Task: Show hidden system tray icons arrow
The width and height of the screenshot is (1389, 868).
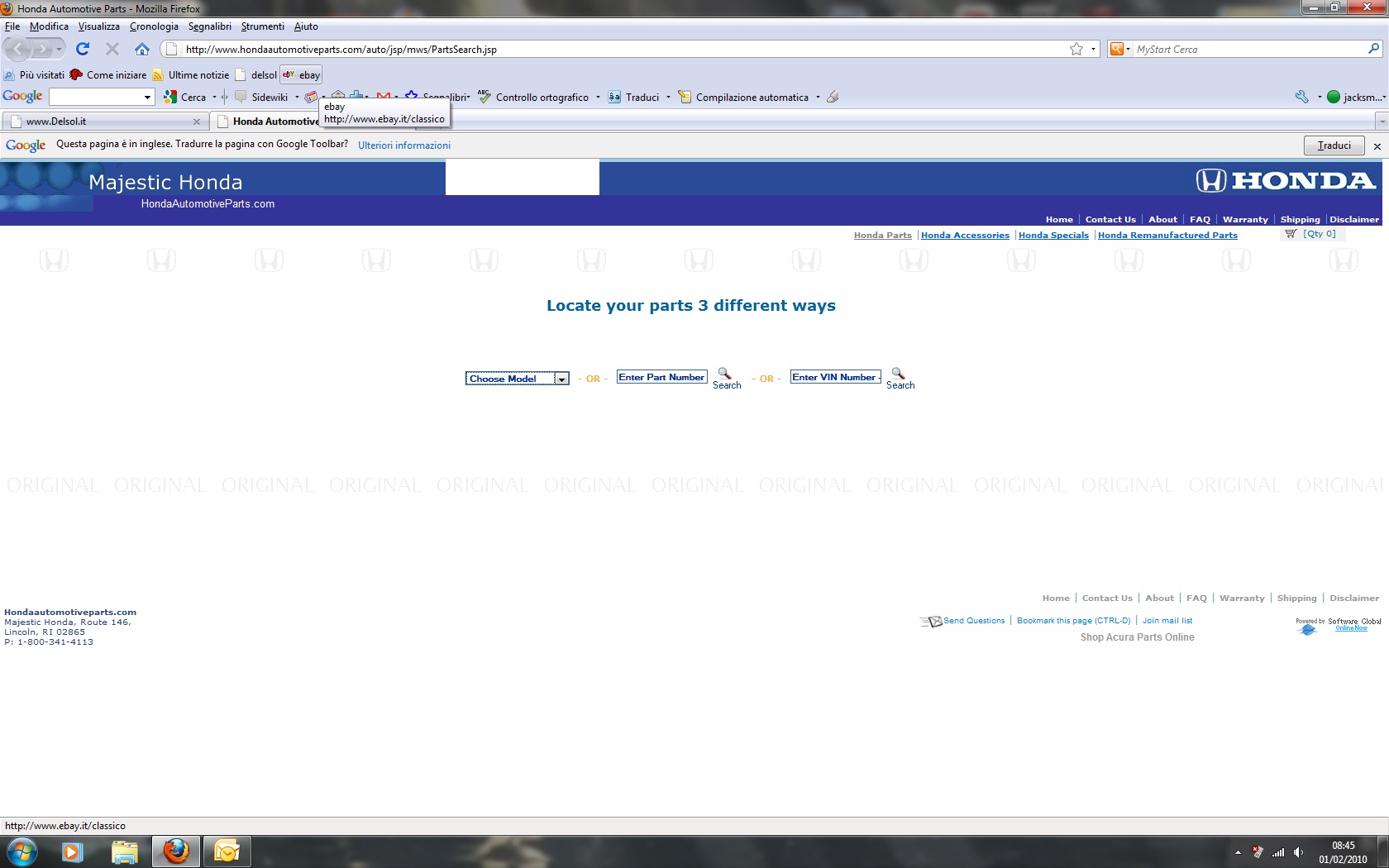Action: [1238, 852]
